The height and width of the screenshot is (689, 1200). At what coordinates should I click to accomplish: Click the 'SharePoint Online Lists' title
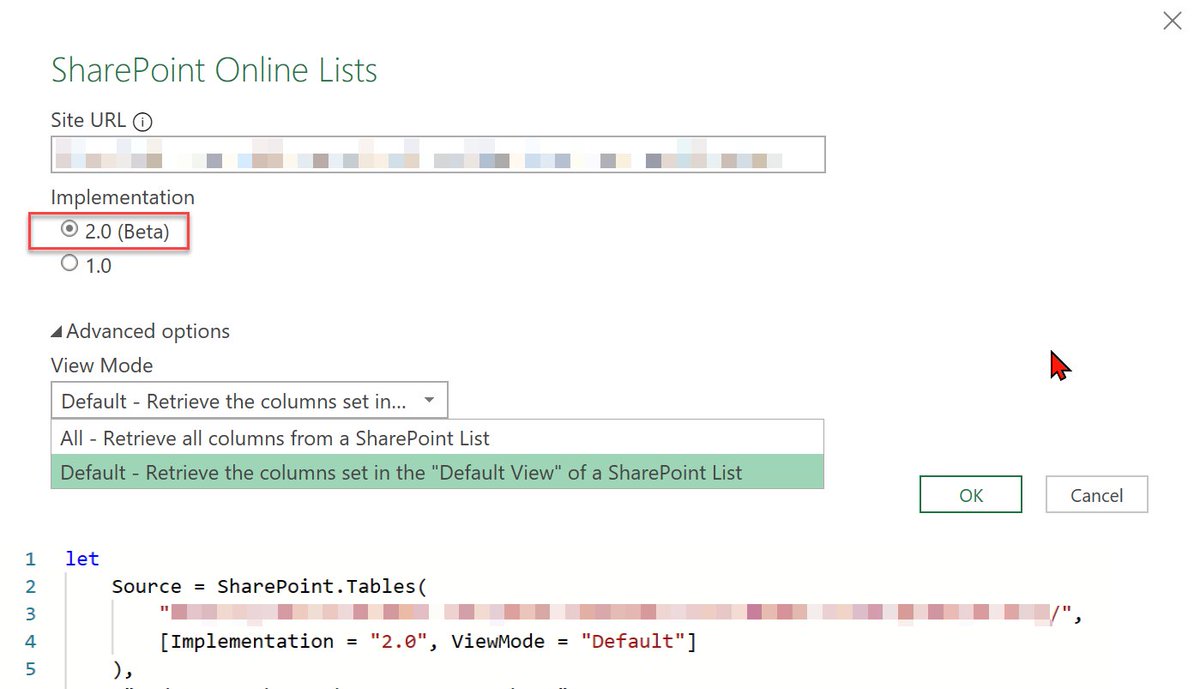tap(214, 71)
